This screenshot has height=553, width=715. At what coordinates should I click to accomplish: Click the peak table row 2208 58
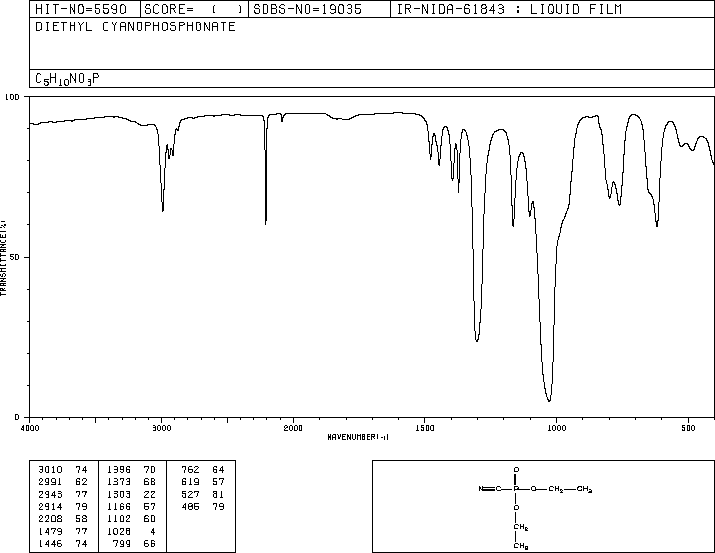tap(63, 519)
